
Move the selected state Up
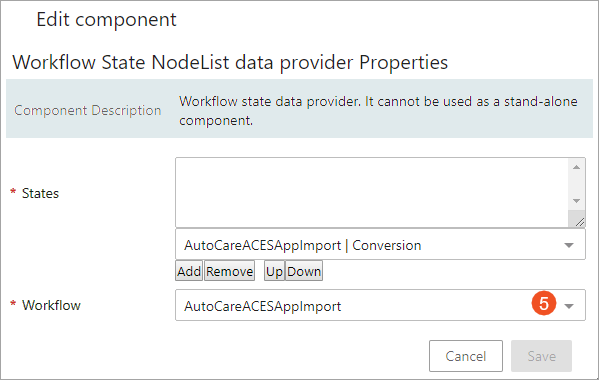point(274,271)
